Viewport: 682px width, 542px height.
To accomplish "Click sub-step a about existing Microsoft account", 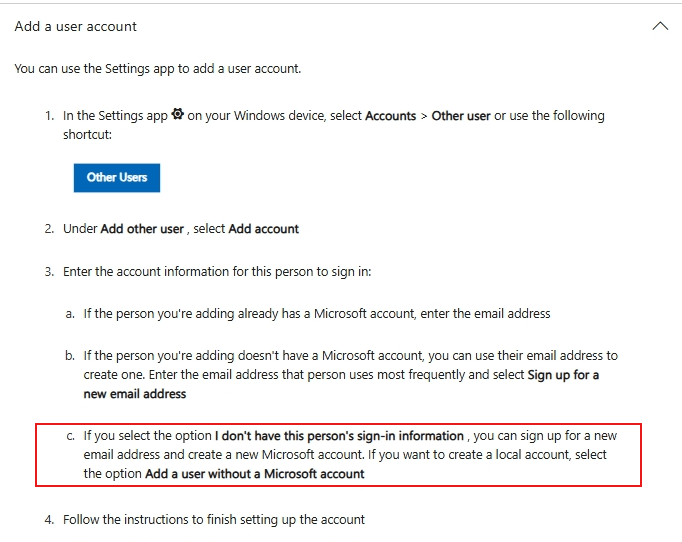I will click(316, 313).
